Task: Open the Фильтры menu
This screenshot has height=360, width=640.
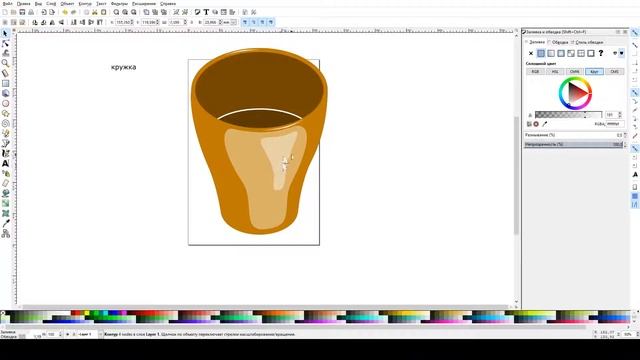Action: tap(119, 3)
